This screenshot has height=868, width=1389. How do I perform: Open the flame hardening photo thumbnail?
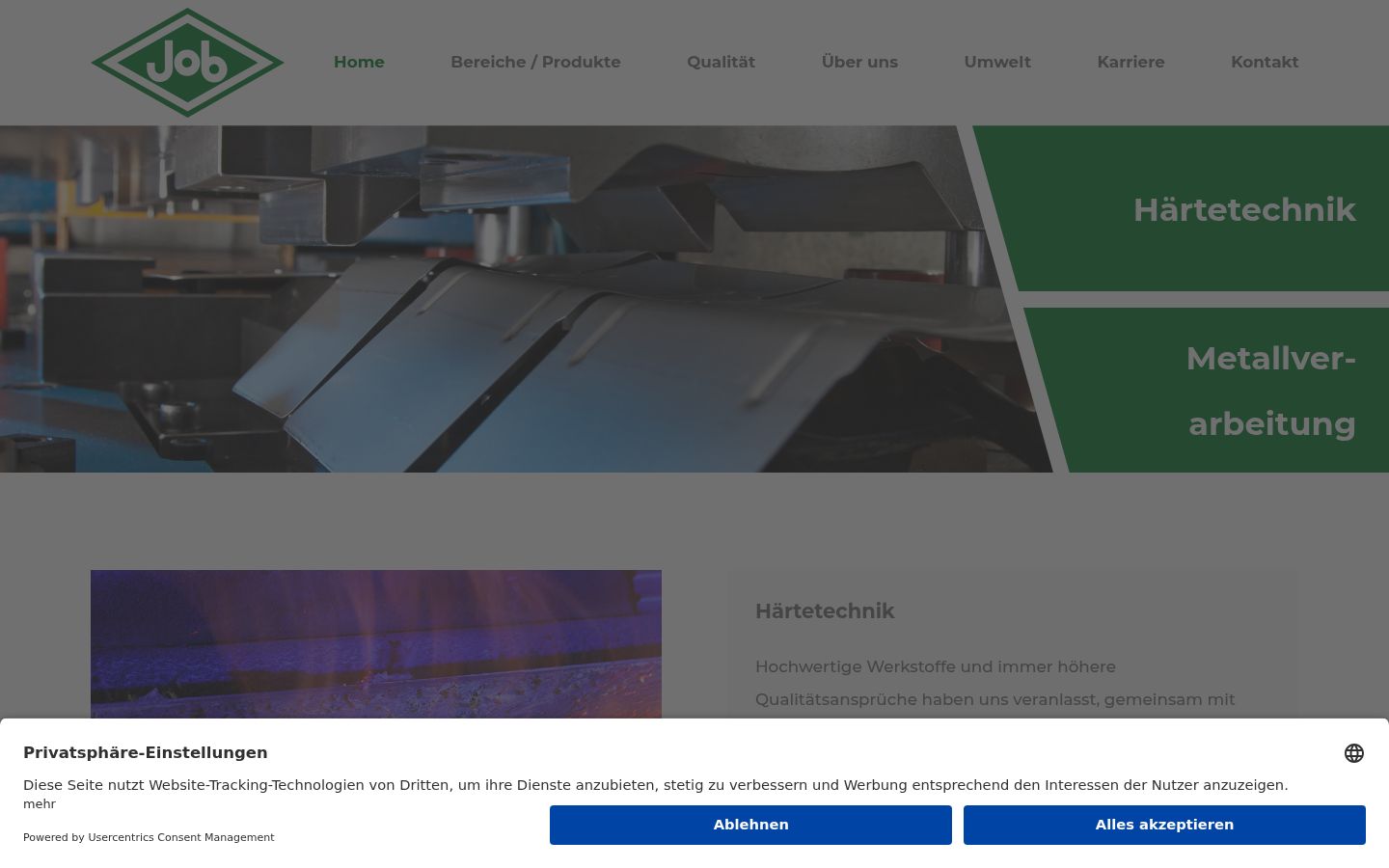(376, 644)
